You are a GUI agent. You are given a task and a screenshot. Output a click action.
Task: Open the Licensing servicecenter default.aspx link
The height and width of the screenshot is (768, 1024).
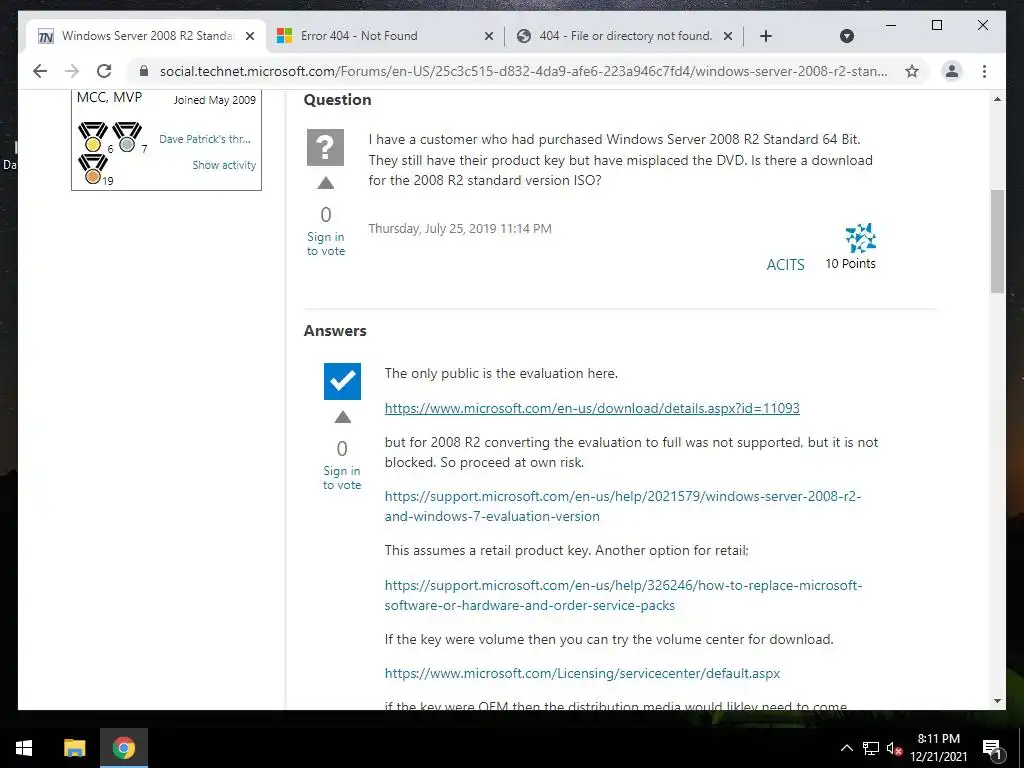click(582, 673)
